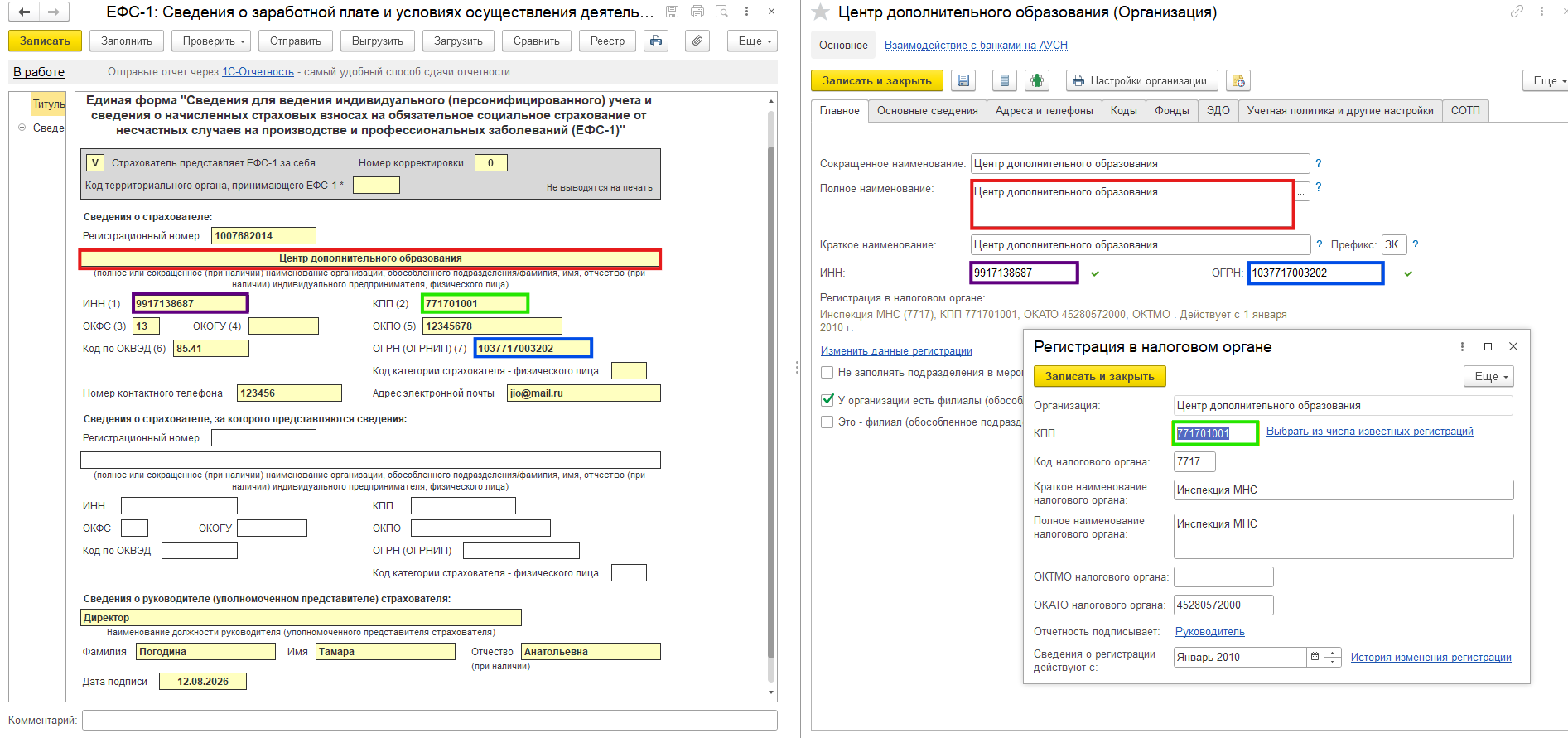The height and width of the screenshot is (738, 1568).
Task: Click the diskette save icon in organization toolbar
Action: [x=963, y=80]
